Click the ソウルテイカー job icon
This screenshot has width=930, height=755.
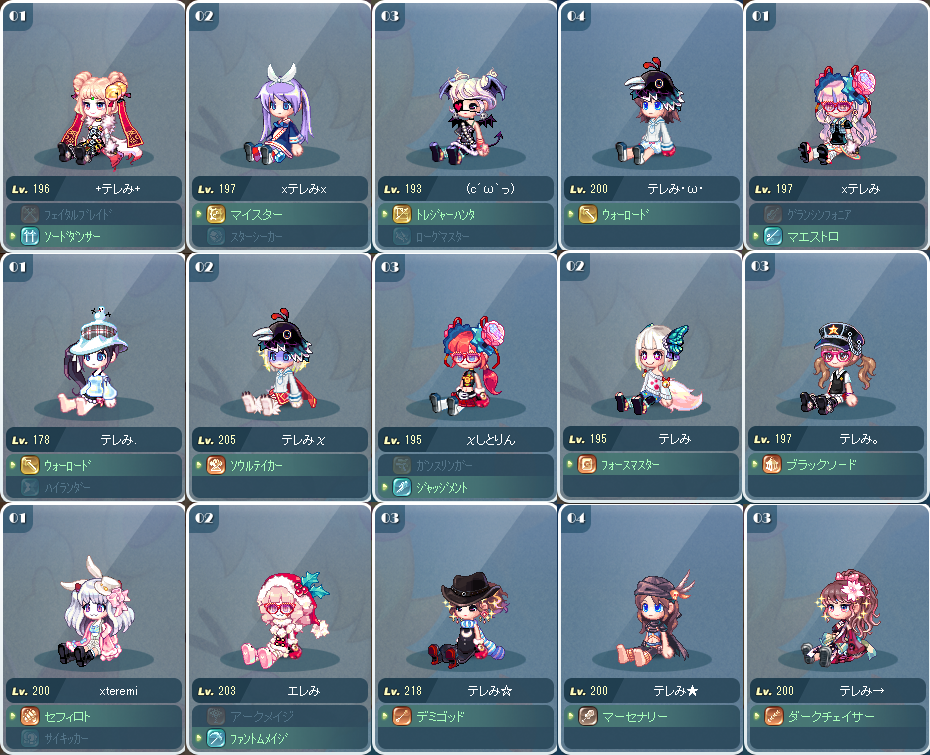click(x=216, y=465)
